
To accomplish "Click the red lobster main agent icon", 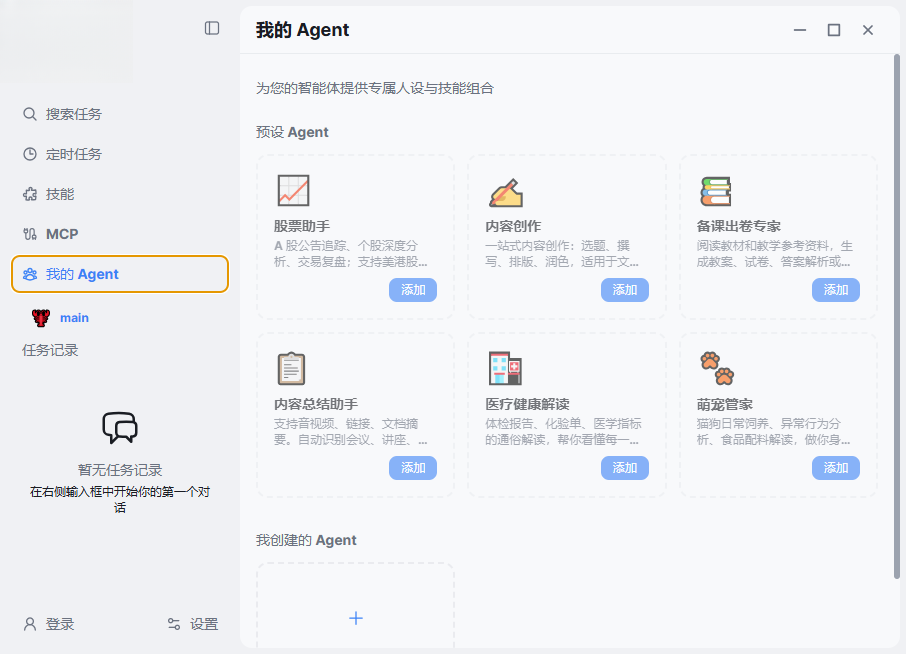I will 41,318.
